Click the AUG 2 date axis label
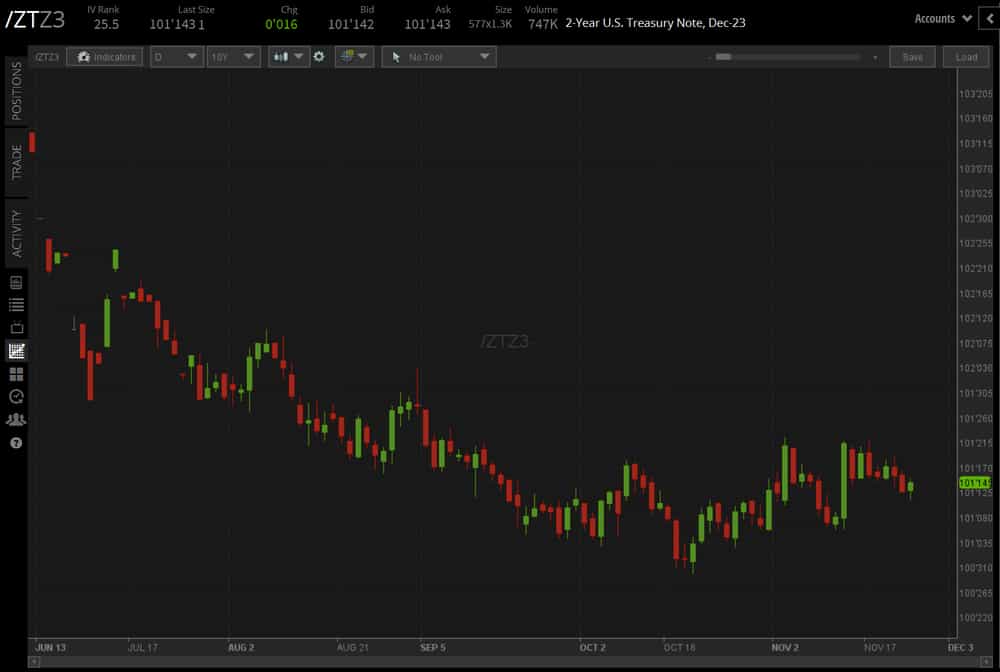The height and width of the screenshot is (672, 1000). click(x=241, y=647)
